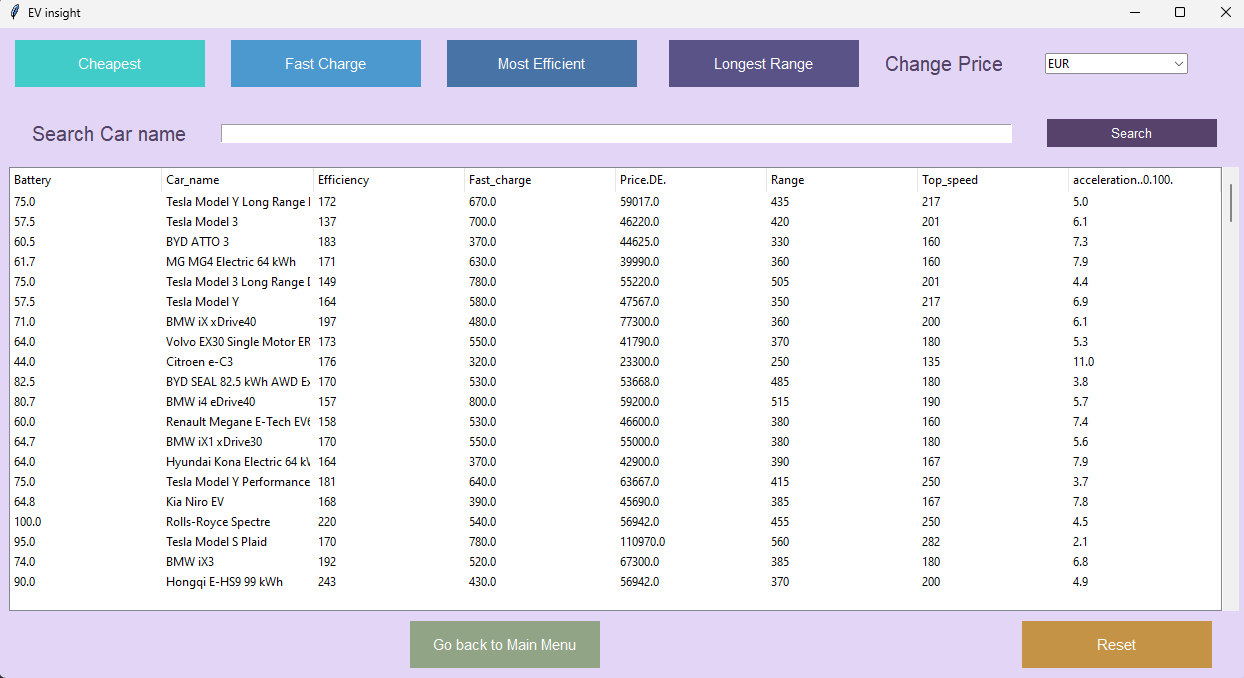Click fast charge value 800.0
Viewport: 1244px width, 678px height.
482,402
